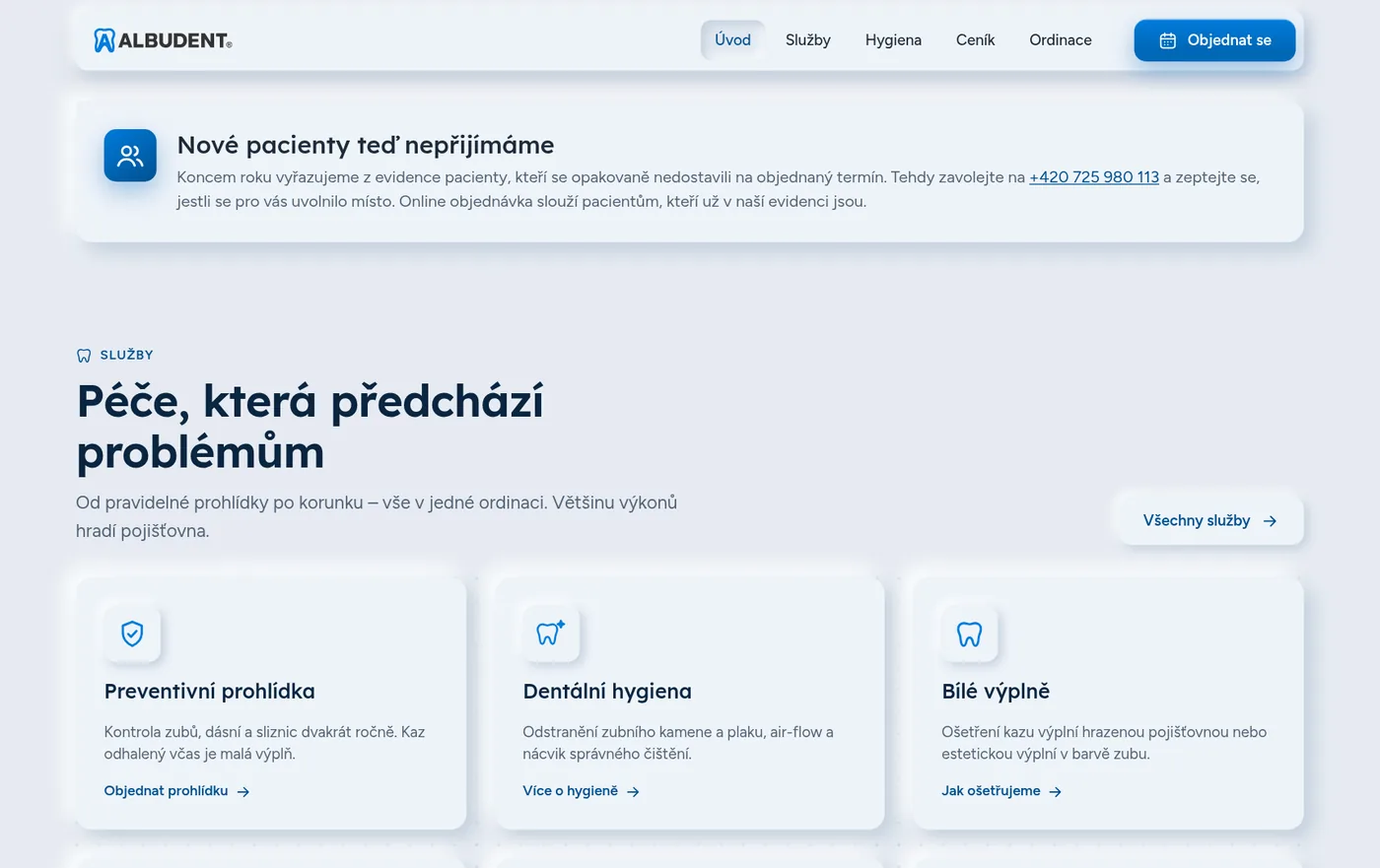The width and height of the screenshot is (1380, 868).
Task: Open the Všechny služby button
Action: [1209, 520]
